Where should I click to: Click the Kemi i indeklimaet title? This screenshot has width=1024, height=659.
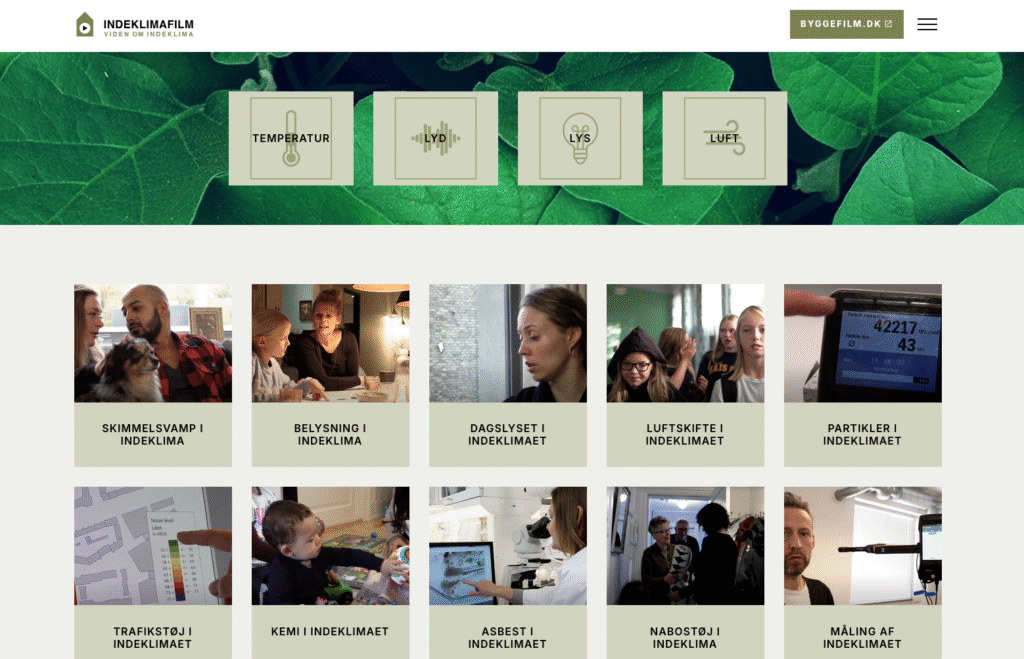(330, 632)
